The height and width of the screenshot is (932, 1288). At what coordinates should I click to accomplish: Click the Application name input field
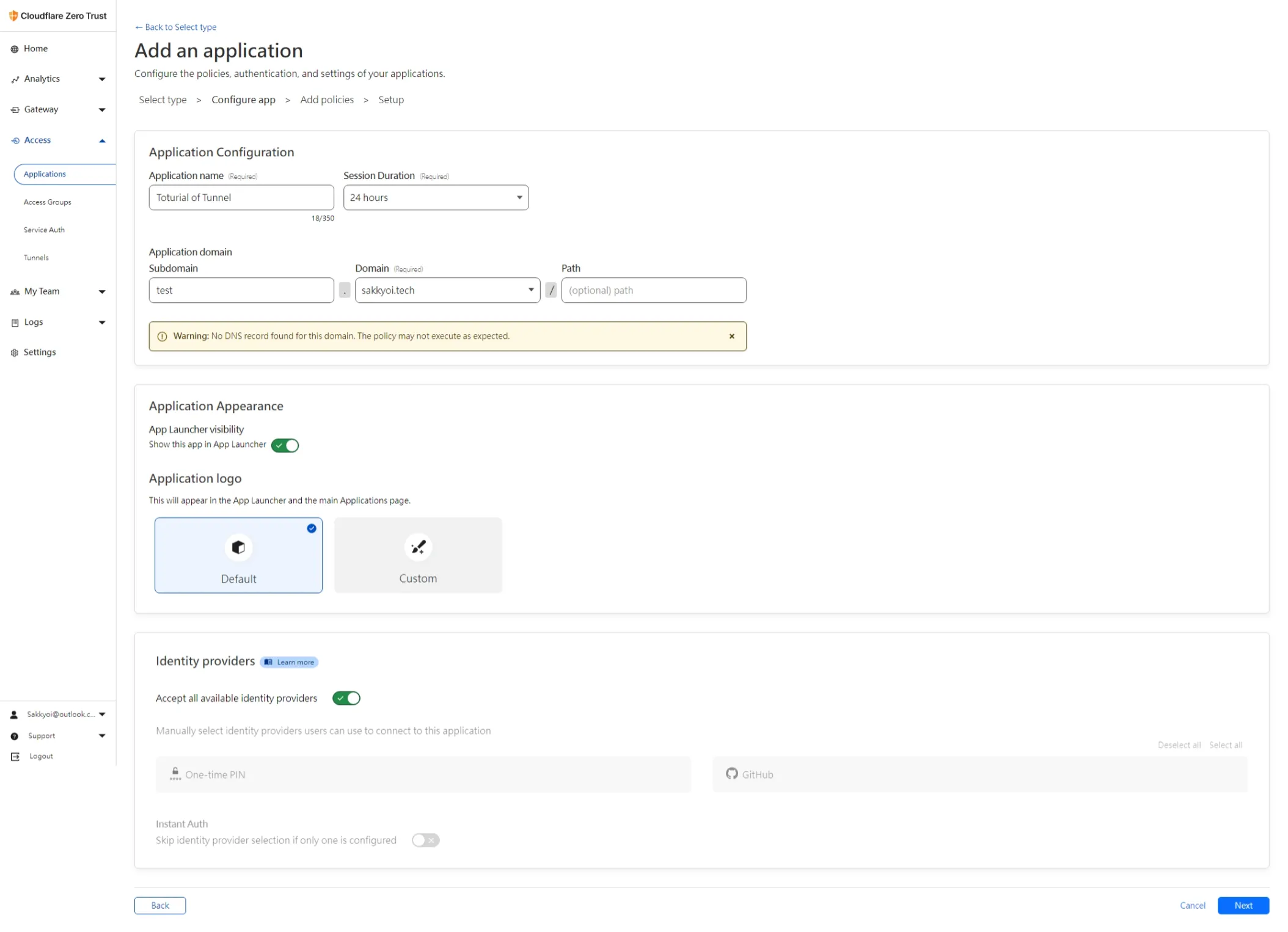coord(241,197)
